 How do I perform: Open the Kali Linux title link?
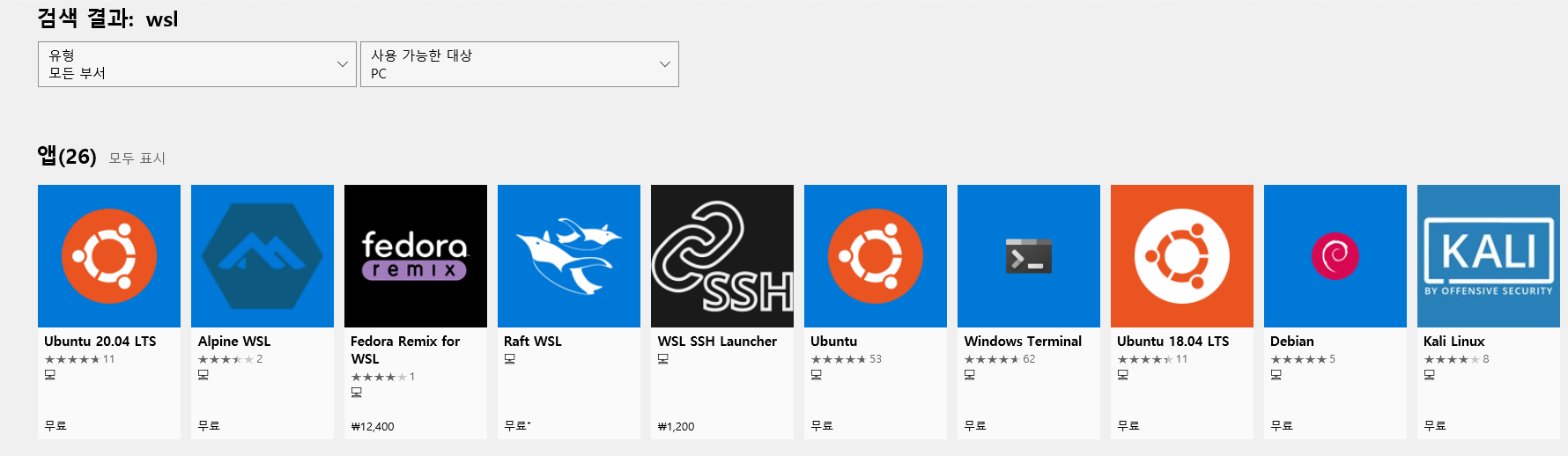[x=1454, y=342]
